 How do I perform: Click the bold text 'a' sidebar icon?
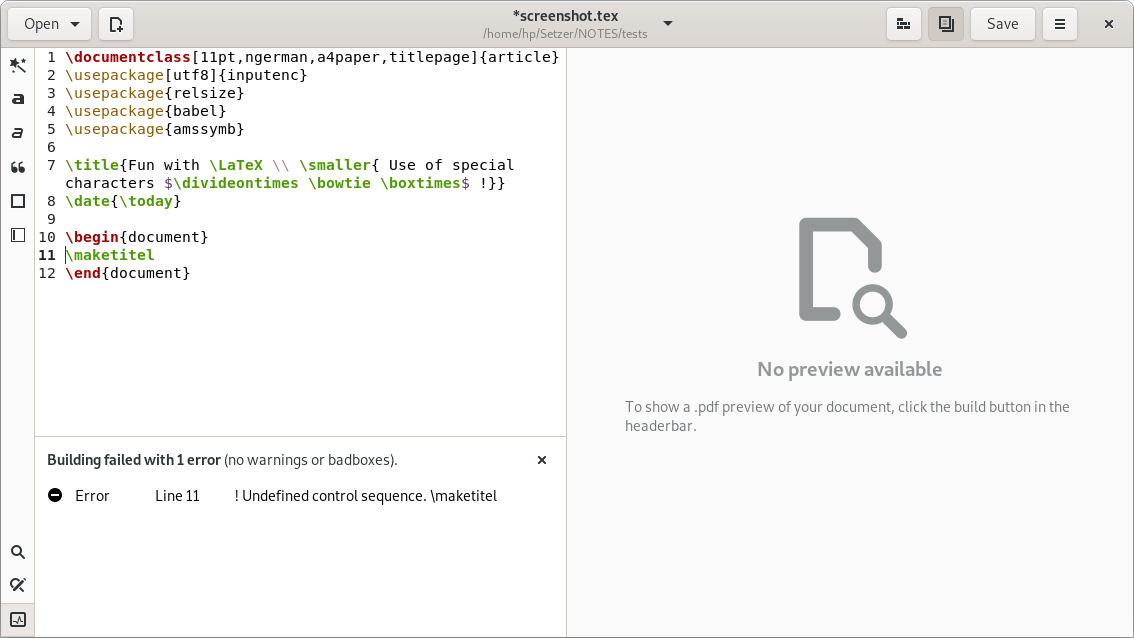click(x=18, y=99)
